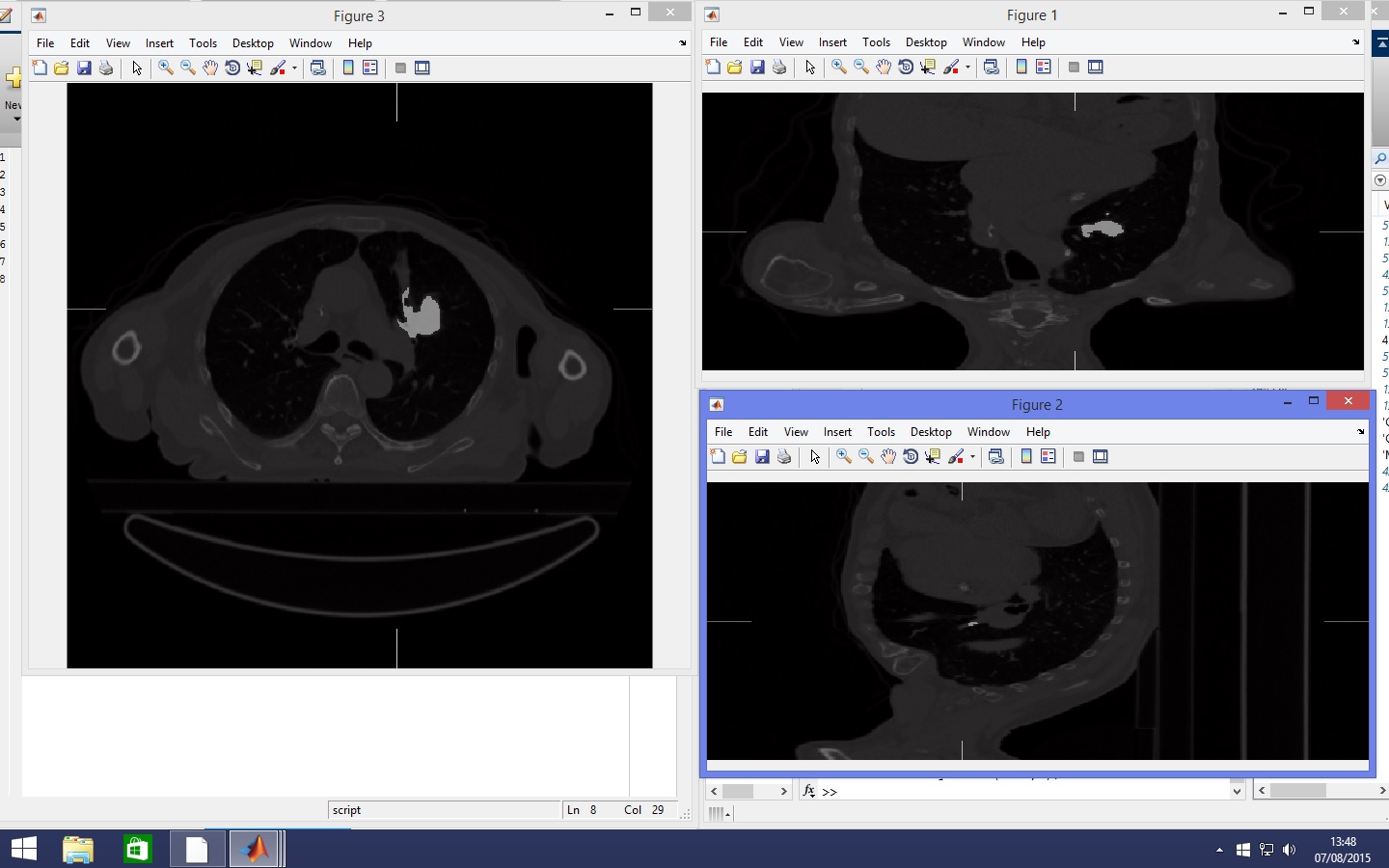
Task: Open Help menu in Figure 2
Action: tap(1038, 432)
